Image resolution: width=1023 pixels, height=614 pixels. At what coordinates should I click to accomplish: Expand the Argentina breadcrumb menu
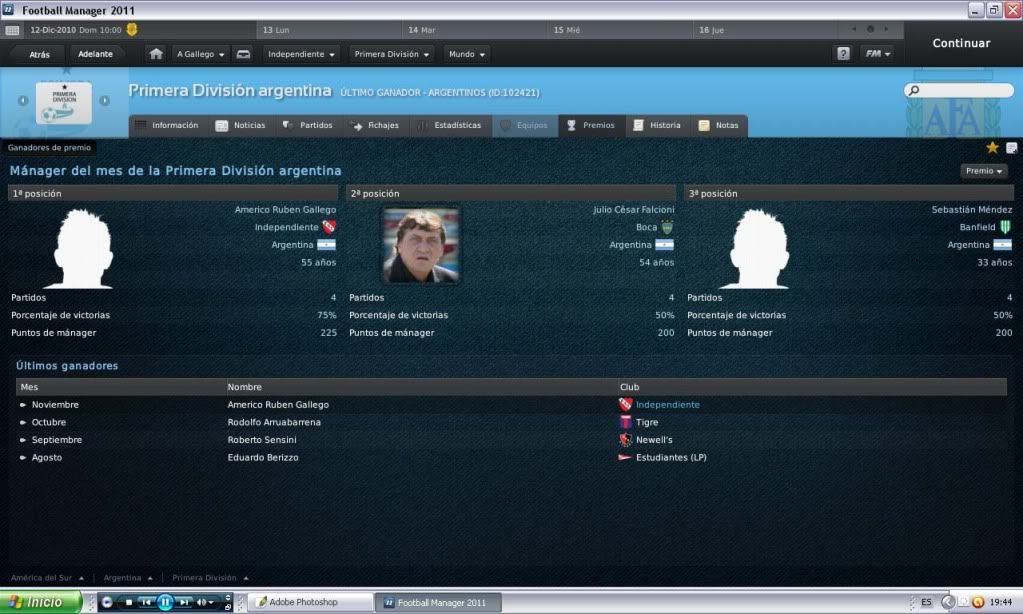click(x=128, y=577)
